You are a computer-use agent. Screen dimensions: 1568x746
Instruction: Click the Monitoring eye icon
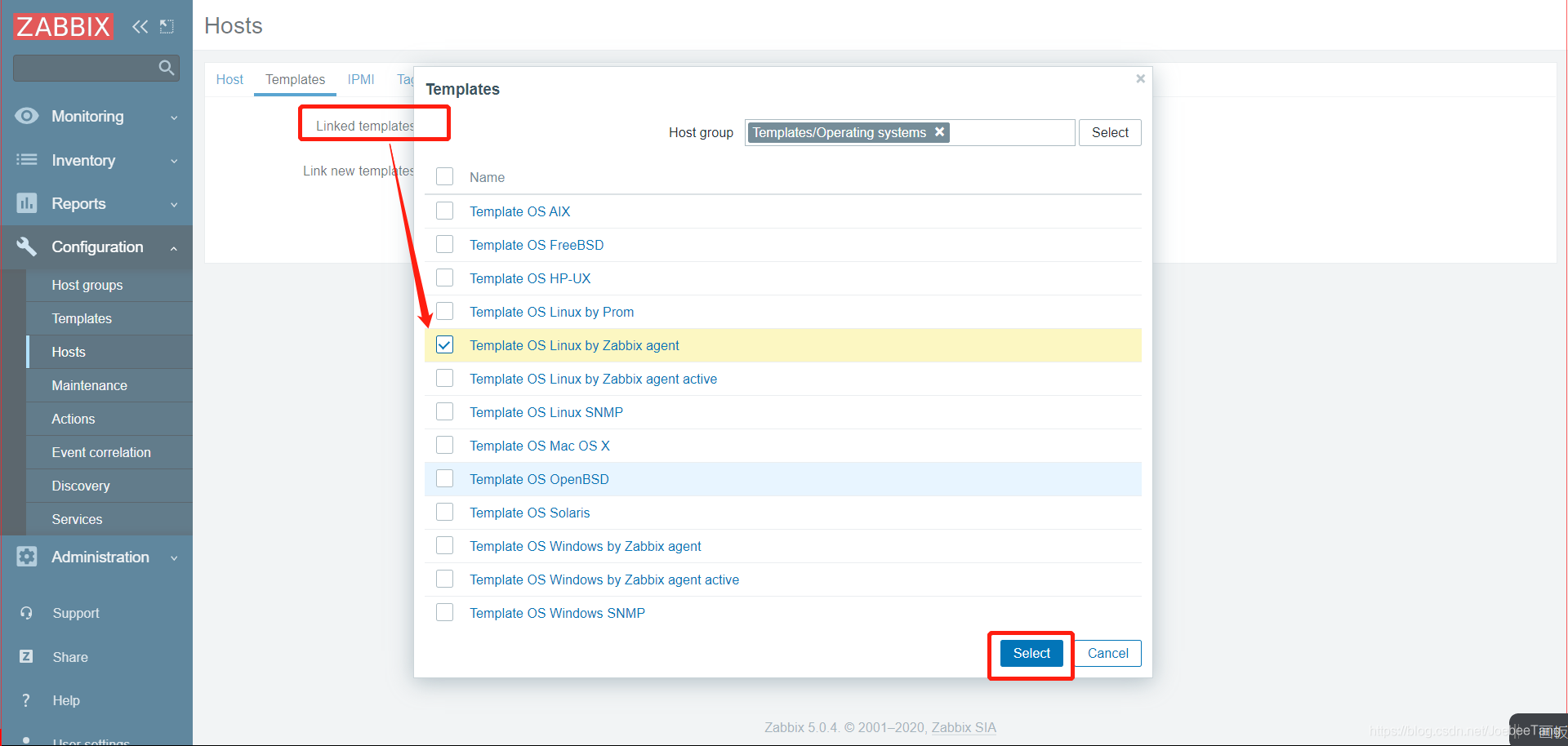(27, 116)
